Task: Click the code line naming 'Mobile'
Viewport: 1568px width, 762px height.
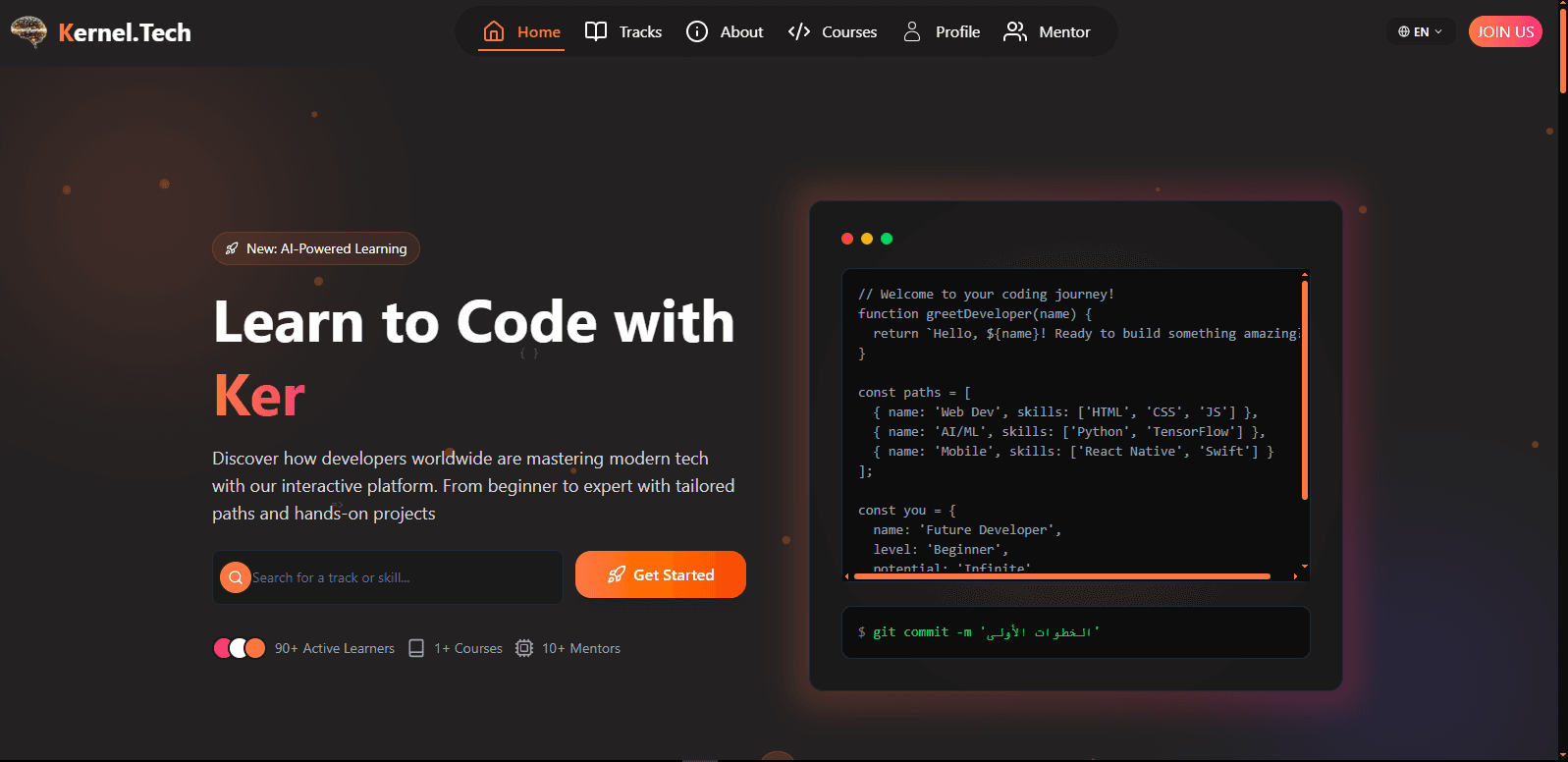Action: click(x=1073, y=451)
